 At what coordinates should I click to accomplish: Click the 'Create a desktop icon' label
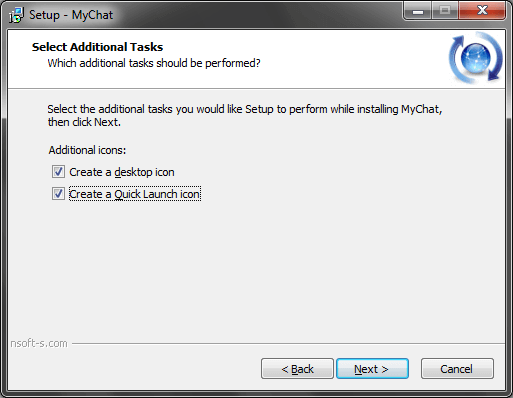tap(122, 172)
